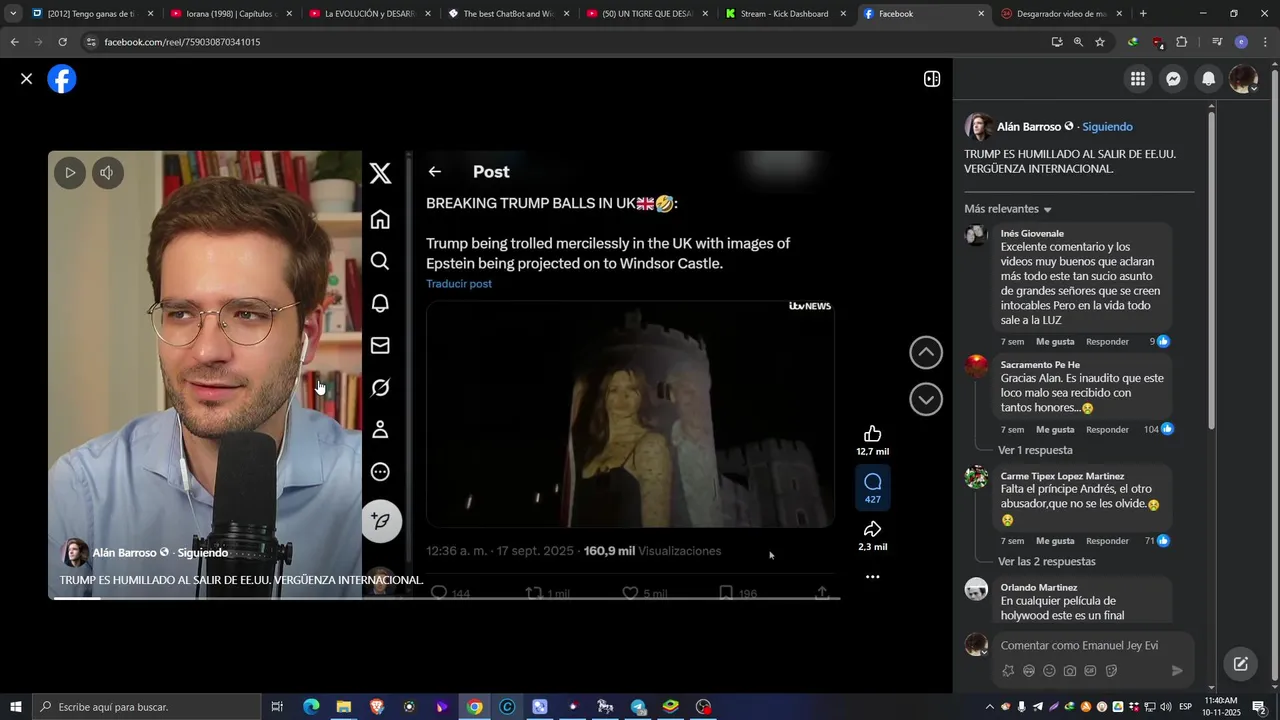Open the new message compose button
The height and width of the screenshot is (720, 1280).
tap(1241, 664)
